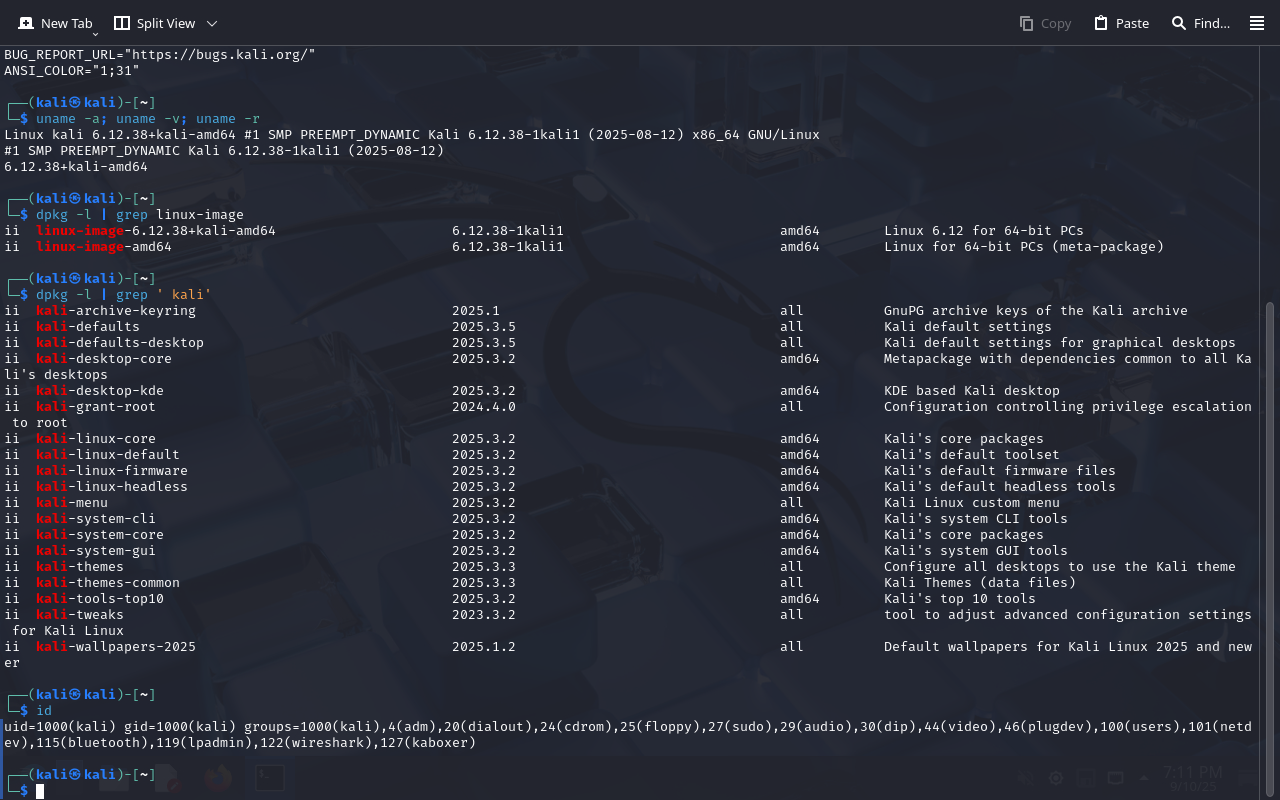Viewport: 1280px width, 800px height.
Task: Click the kali-defaults-desktop package name
Action: (x=120, y=343)
